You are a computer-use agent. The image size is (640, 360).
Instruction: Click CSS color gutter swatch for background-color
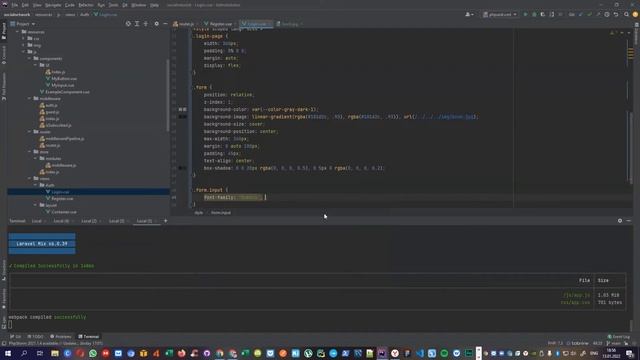[182, 109]
